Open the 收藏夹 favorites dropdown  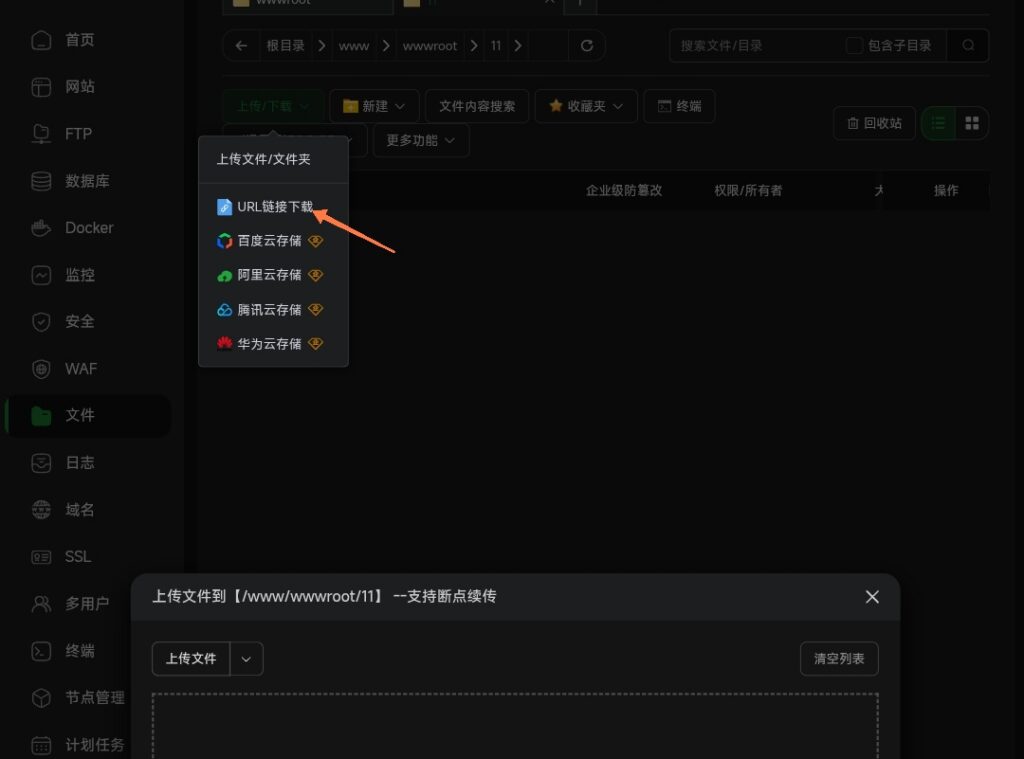(586, 105)
